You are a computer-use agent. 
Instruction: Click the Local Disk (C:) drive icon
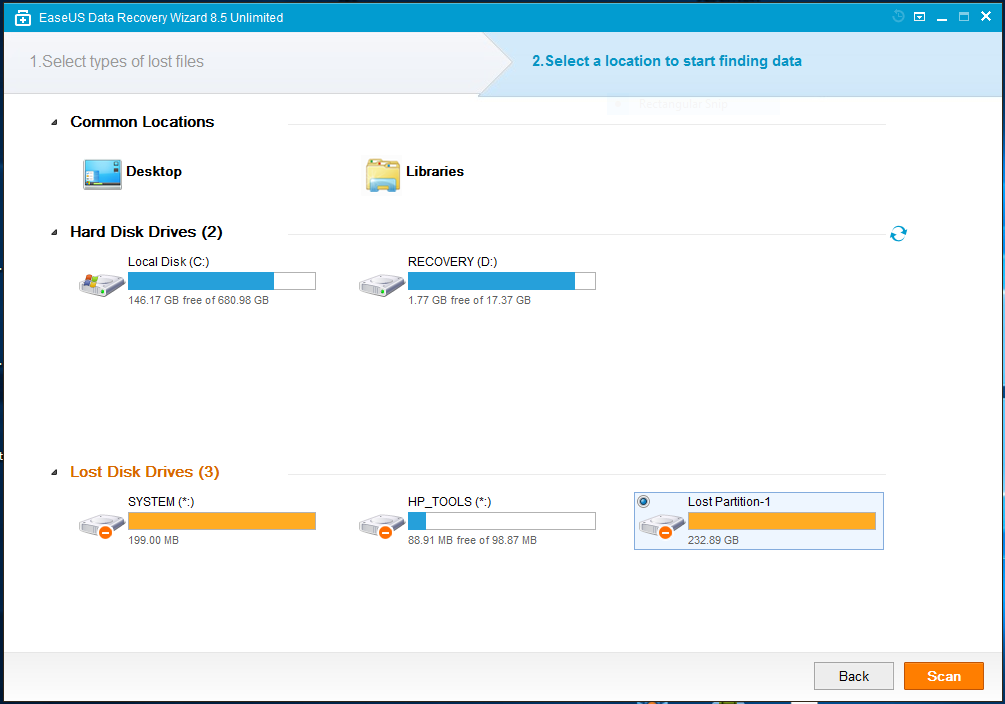[x=101, y=285]
